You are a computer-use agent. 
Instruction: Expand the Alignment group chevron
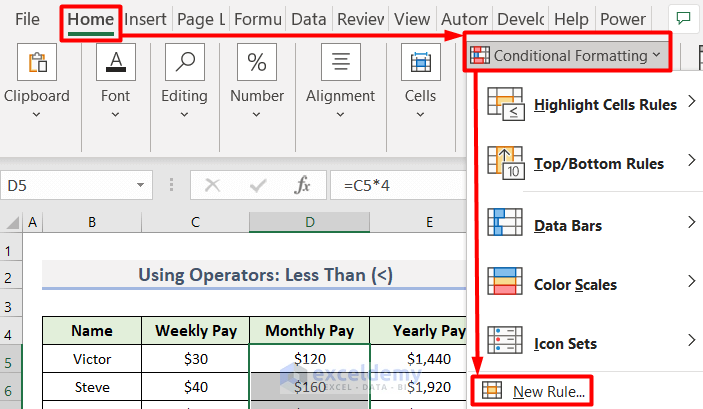tap(340, 115)
